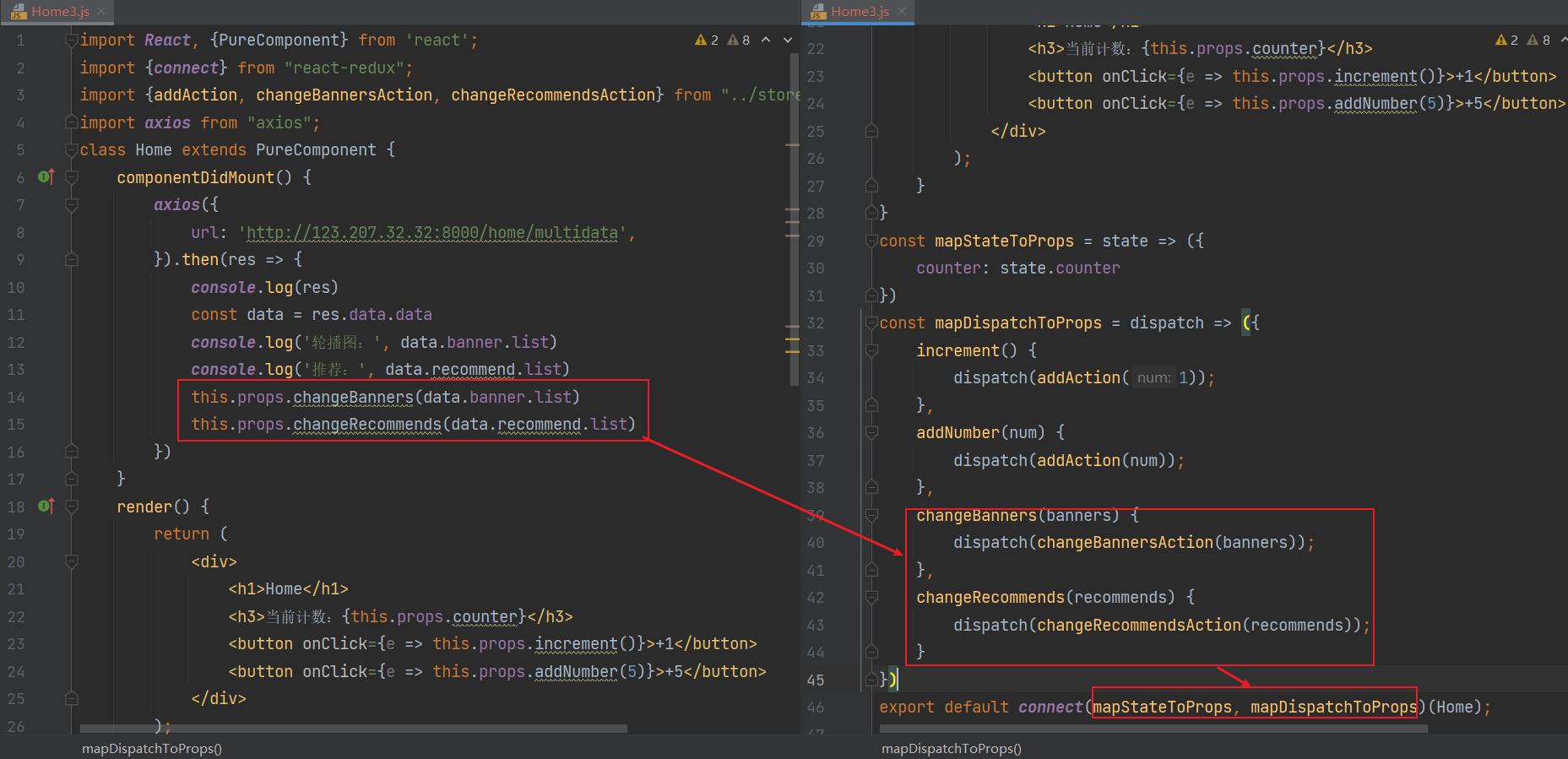Click 'changeRecommends' call on line 15 in left pane
The image size is (1568, 759).
pos(367,424)
